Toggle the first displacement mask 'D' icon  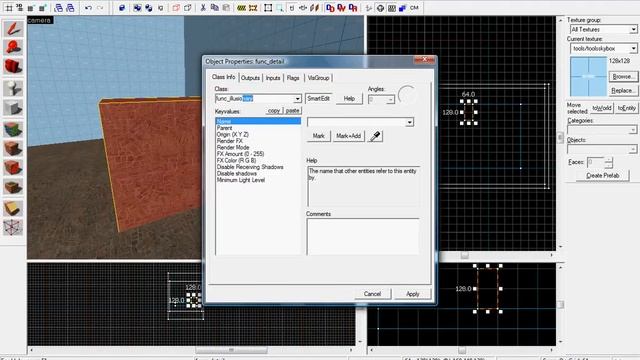330,8
